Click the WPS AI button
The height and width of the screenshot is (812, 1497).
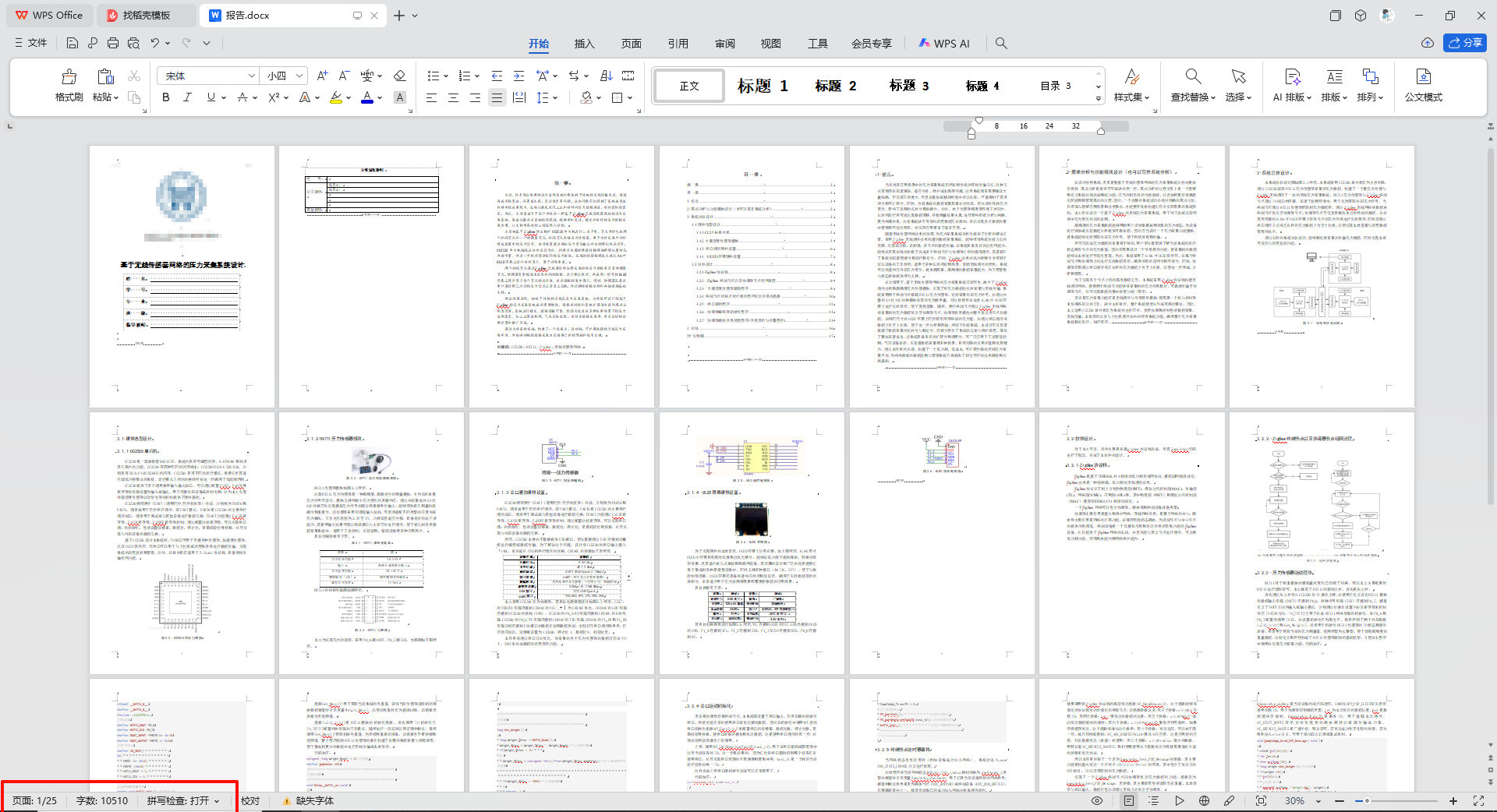coord(944,44)
